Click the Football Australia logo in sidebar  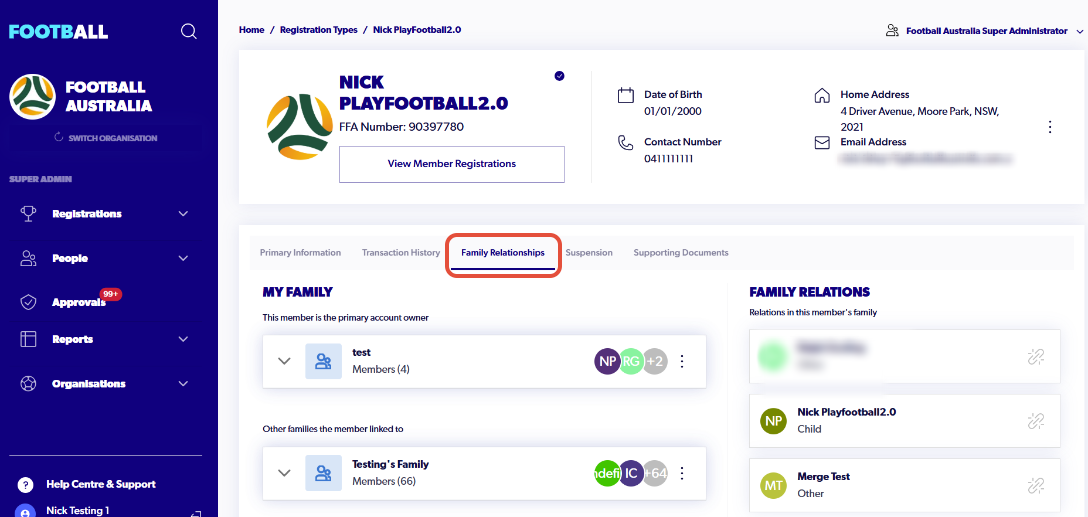point(33,96)
